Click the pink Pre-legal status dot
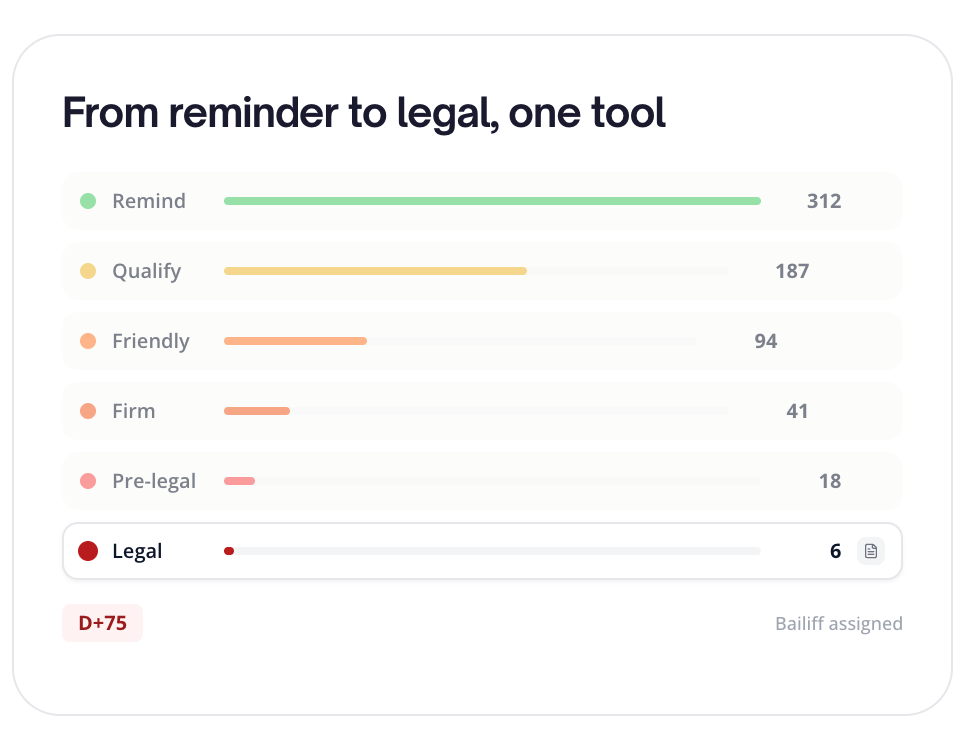 tap(88, 481)
